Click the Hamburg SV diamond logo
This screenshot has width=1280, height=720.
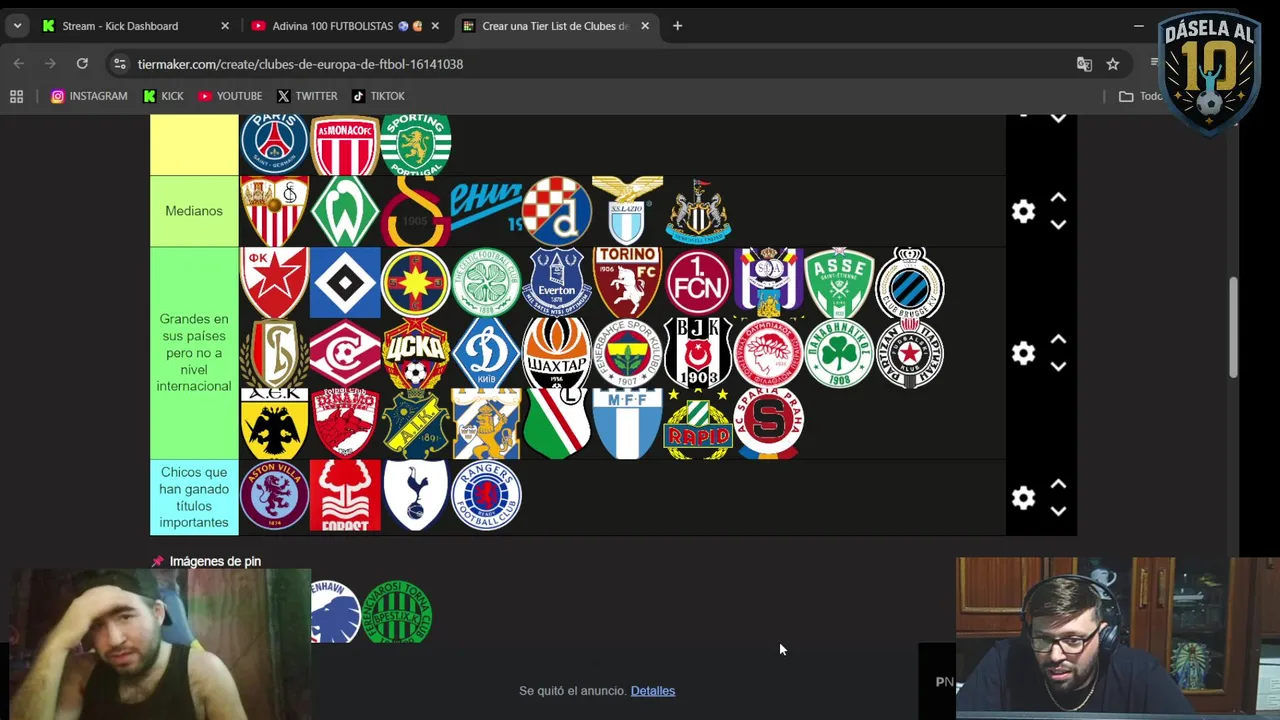pos(345,283)
